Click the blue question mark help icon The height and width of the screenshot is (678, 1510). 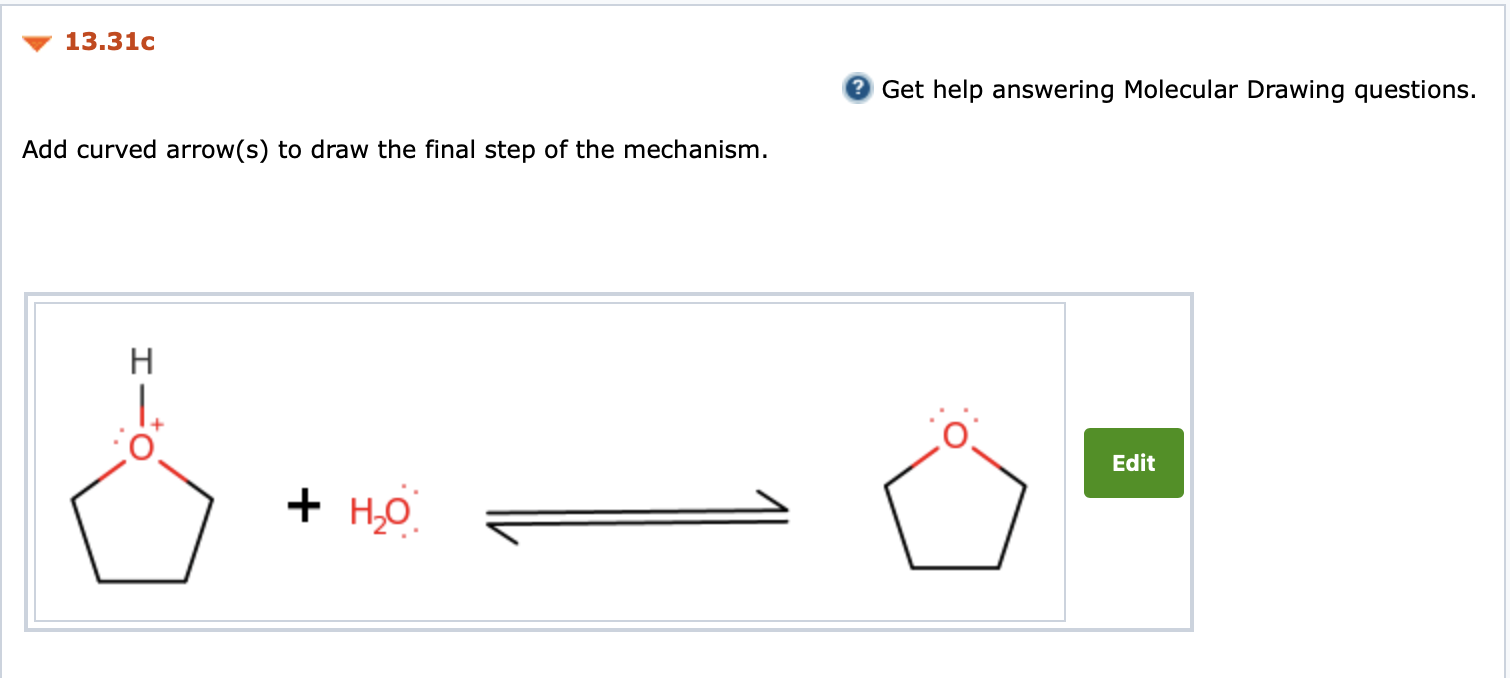pyautogui.click(x=858, y=89)
